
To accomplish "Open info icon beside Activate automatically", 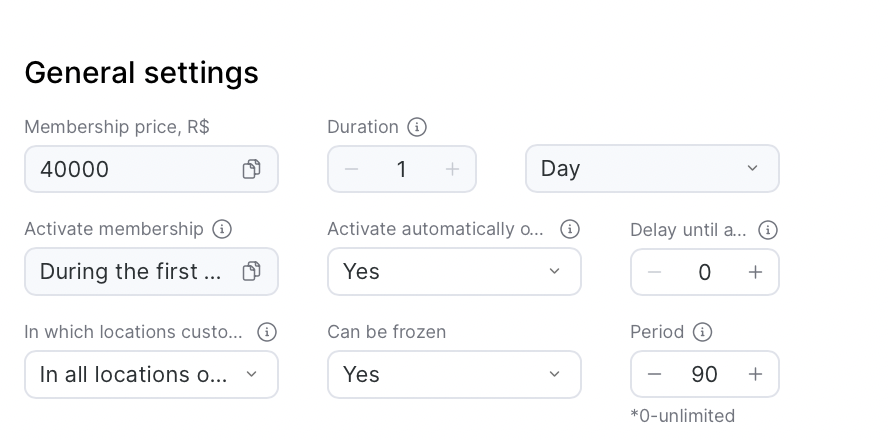I will click(x=570, y=229).
